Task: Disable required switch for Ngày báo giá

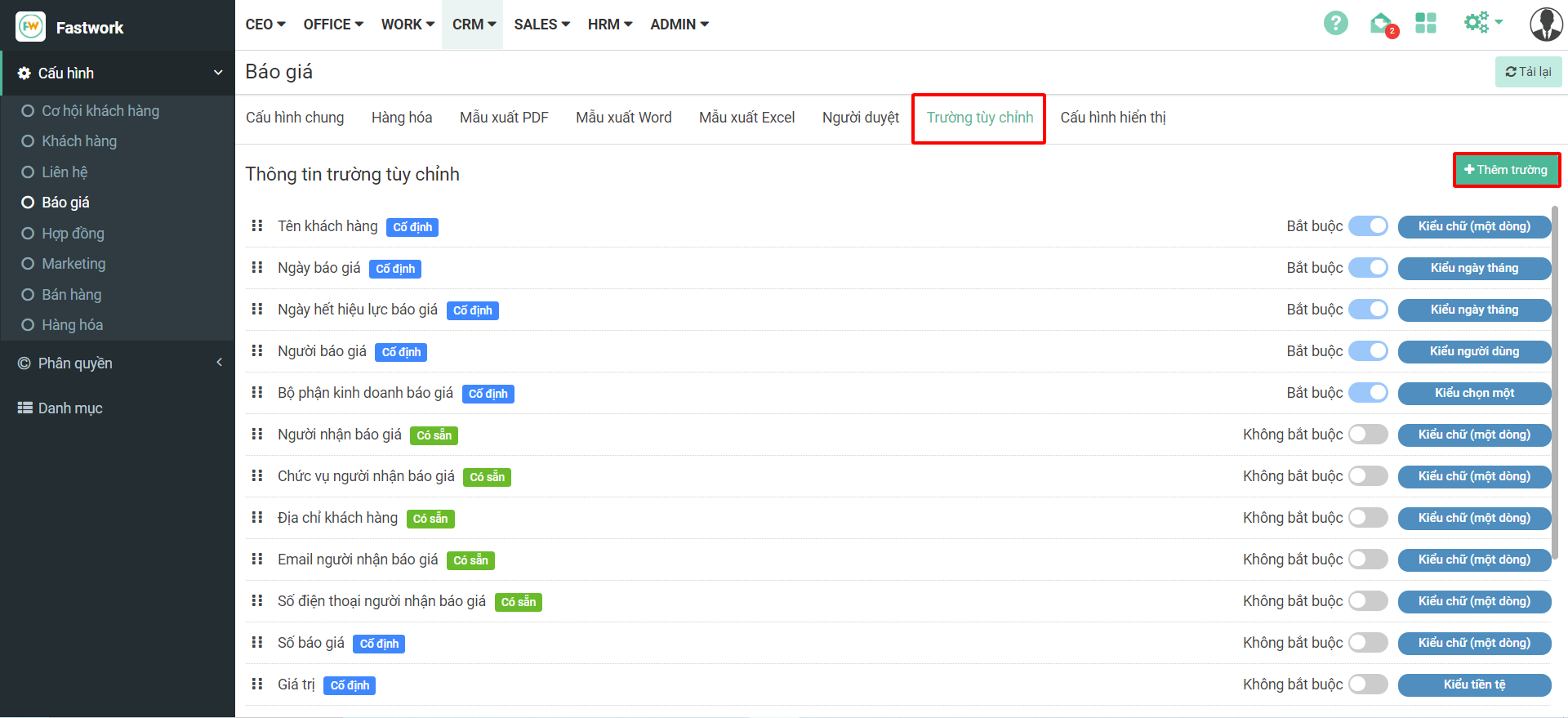Action: [1368, 268]
